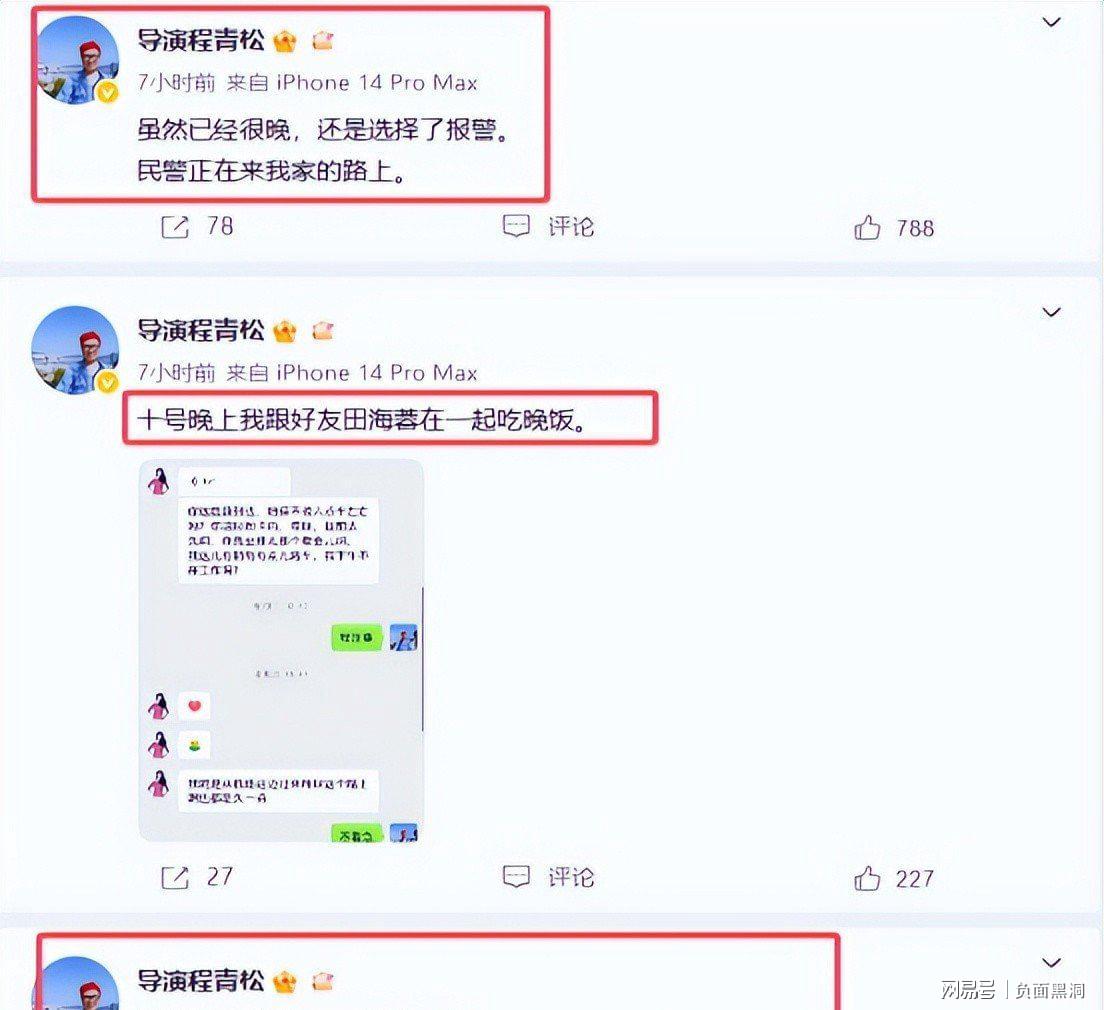Click the post text about 田海蓉 dinner

point(362,420)
